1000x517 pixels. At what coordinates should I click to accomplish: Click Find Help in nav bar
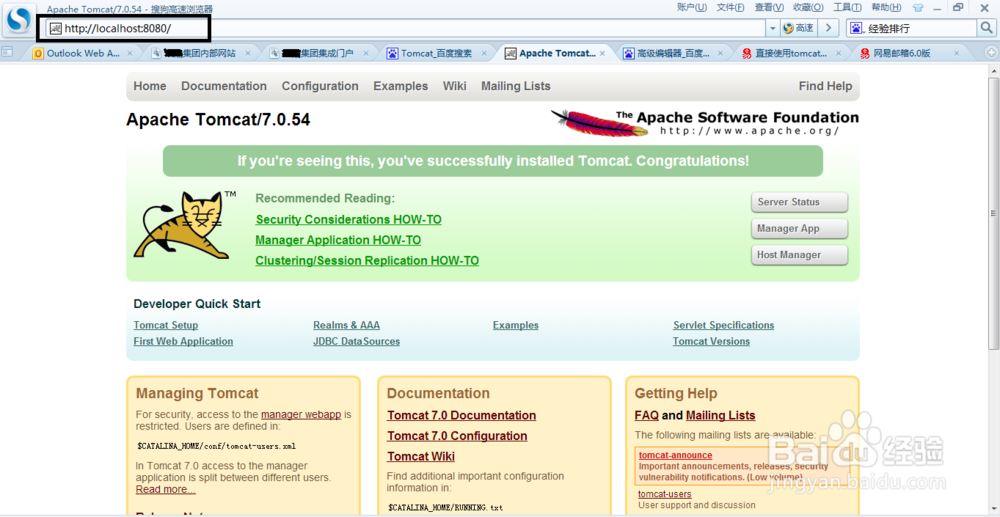(825, 86)
